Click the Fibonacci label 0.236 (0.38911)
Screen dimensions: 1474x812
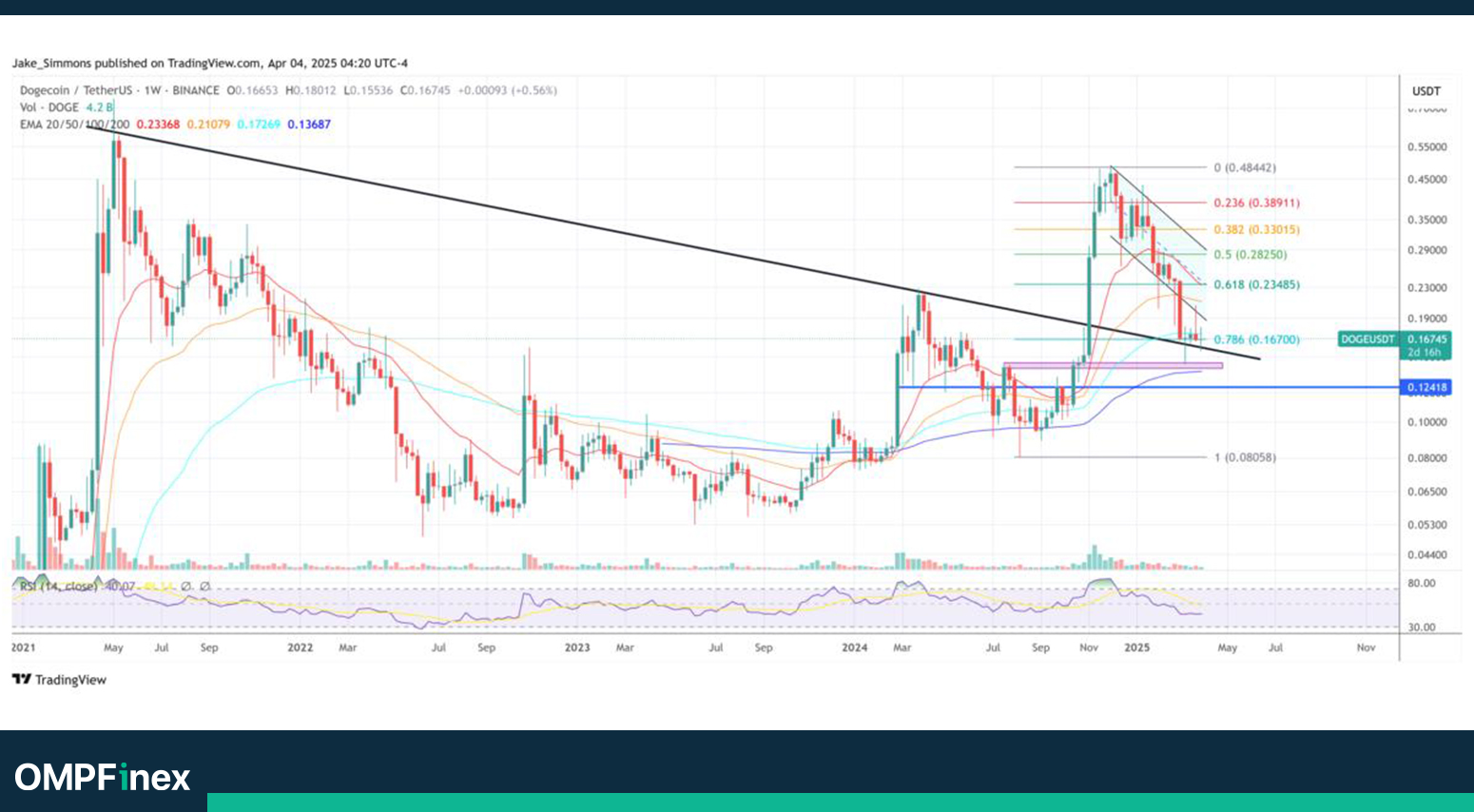coord(1256,203)
